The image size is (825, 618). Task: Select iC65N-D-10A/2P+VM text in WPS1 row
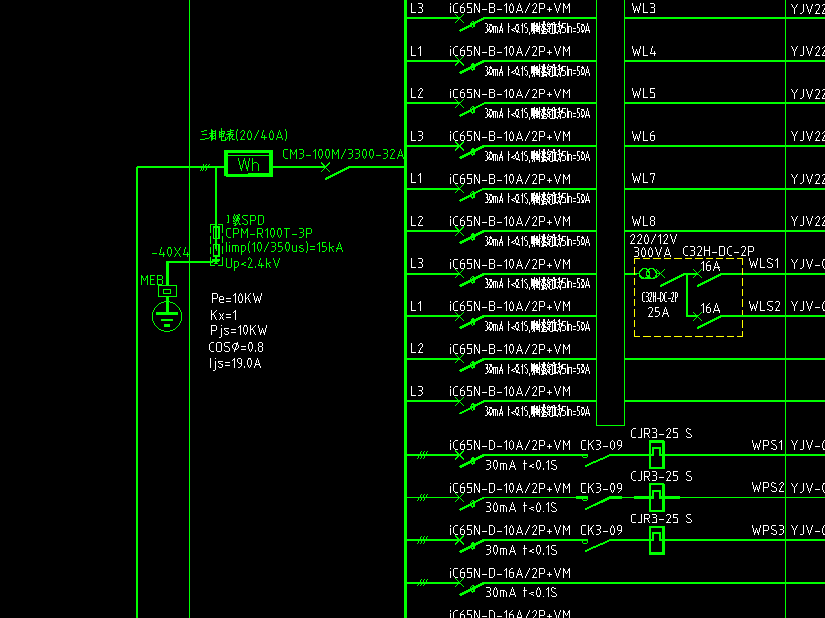510,445
